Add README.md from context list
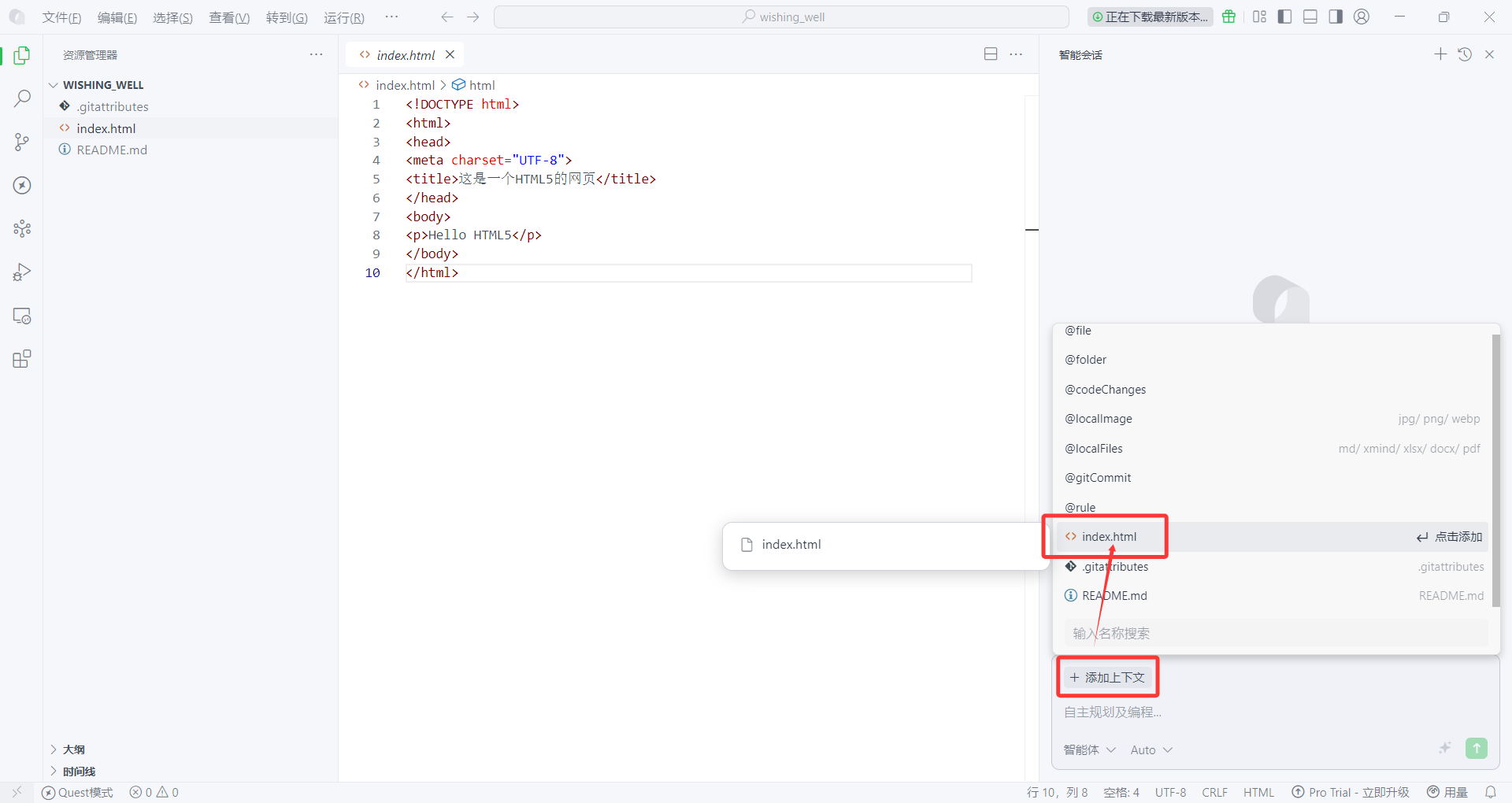The image size is (1512, 803). pos(1273,596)
